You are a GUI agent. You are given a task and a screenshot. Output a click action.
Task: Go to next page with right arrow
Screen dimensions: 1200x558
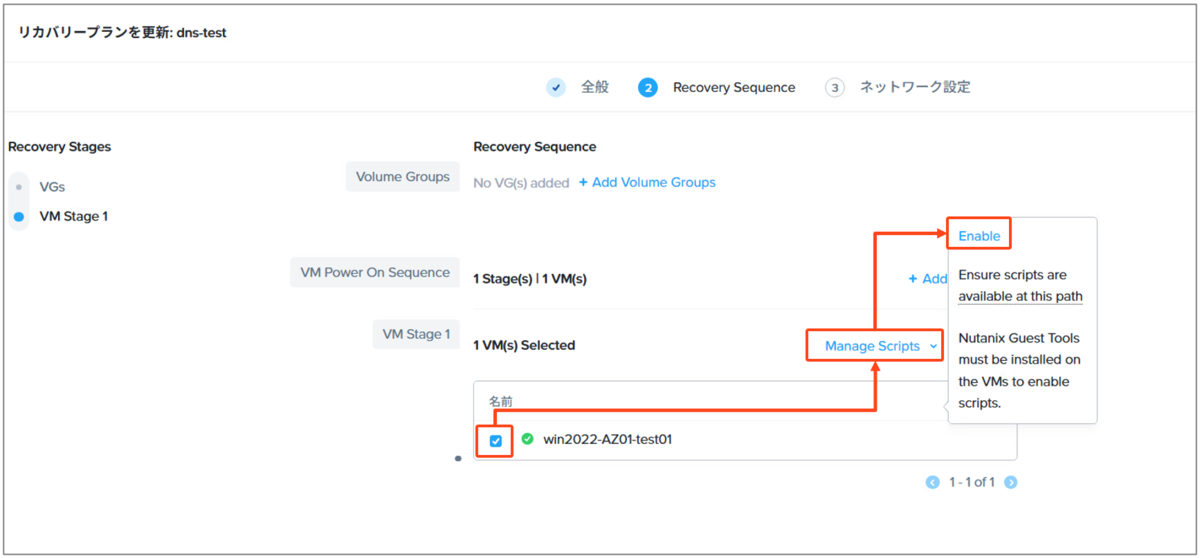pyautogui.click(x=1011, y=482)
